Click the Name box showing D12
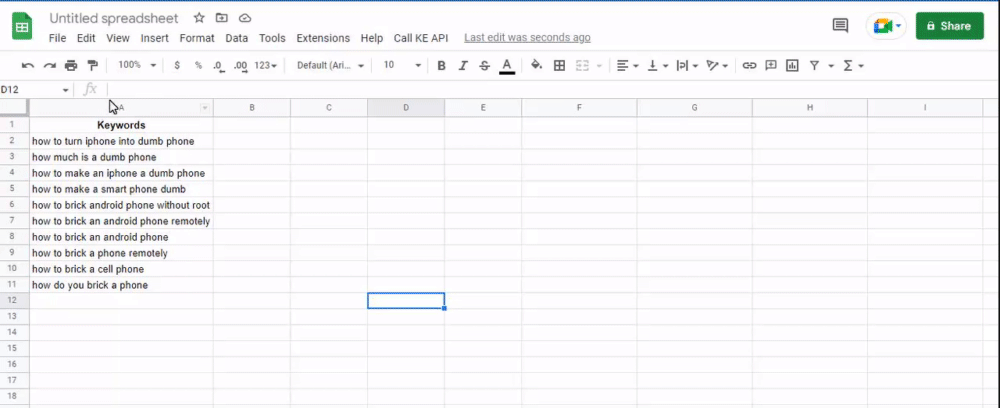This screenshot has height=408, width=1000. coord(35,90)
